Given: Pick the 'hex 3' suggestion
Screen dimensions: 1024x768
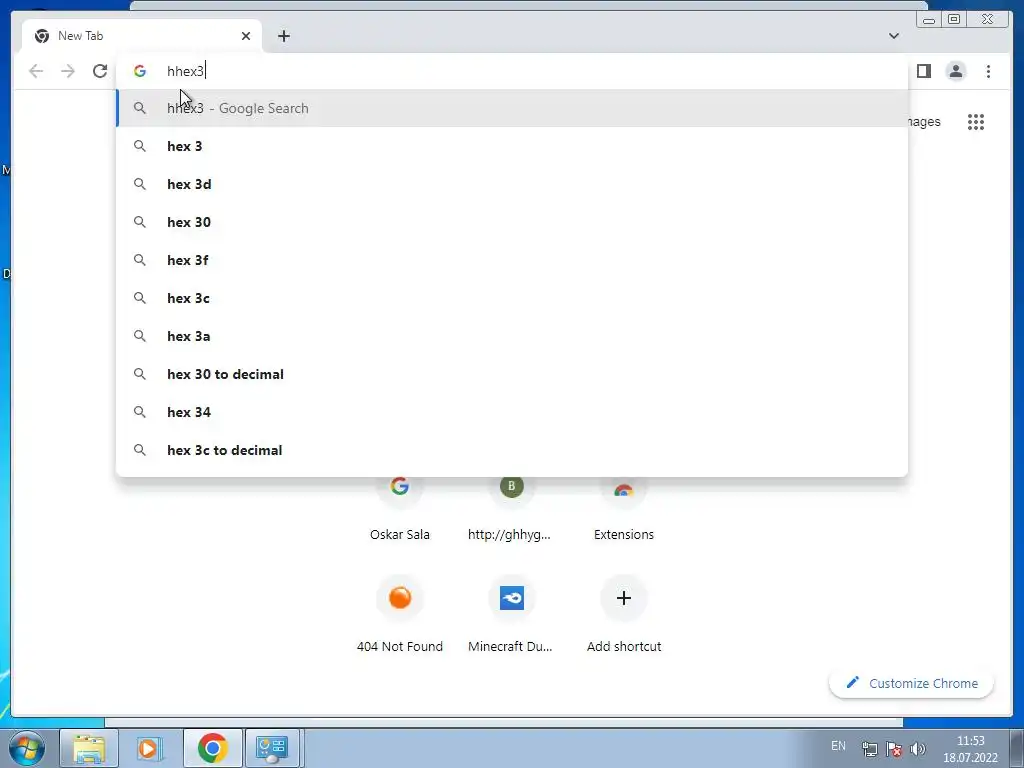Looking at the screenshot, I should (512, 146).
